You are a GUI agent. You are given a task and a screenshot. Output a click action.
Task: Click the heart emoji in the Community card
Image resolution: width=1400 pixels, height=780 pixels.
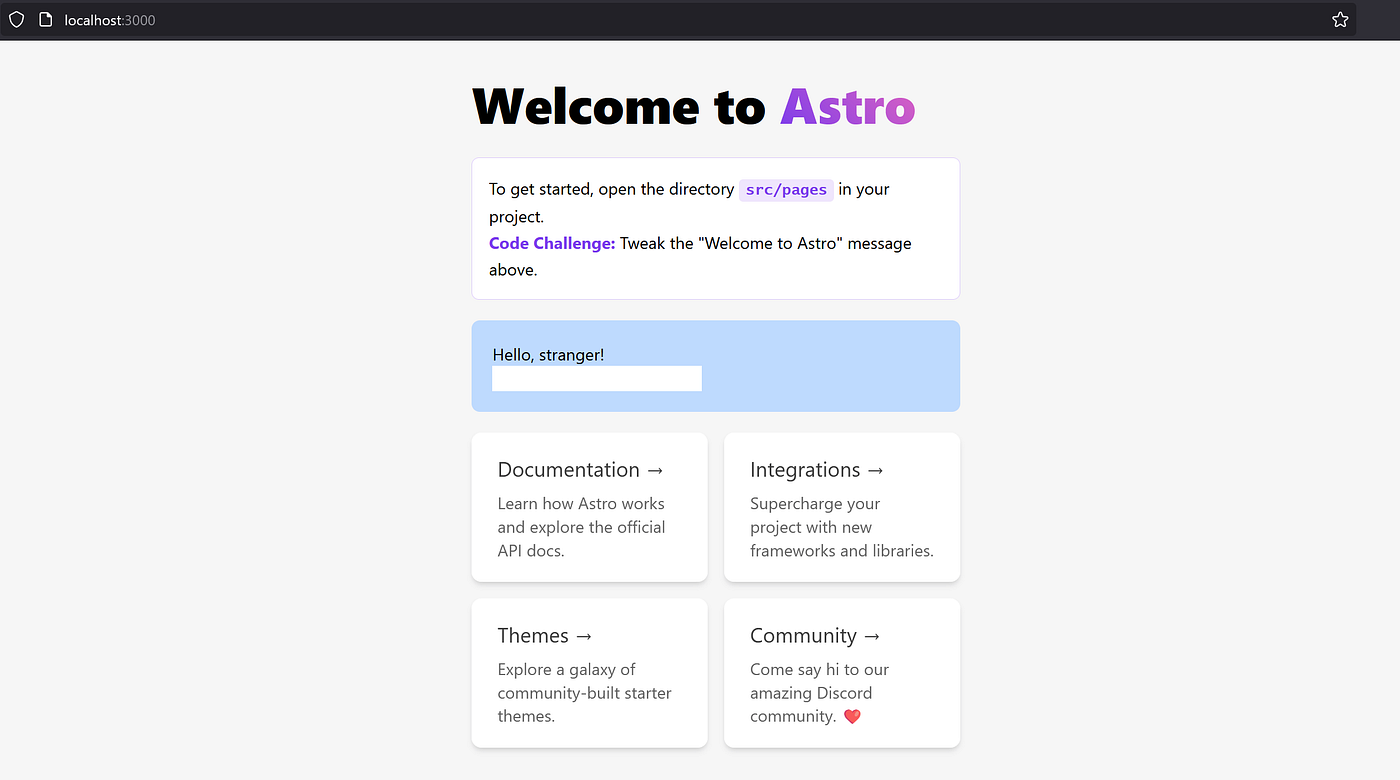(x=852, y=716)
